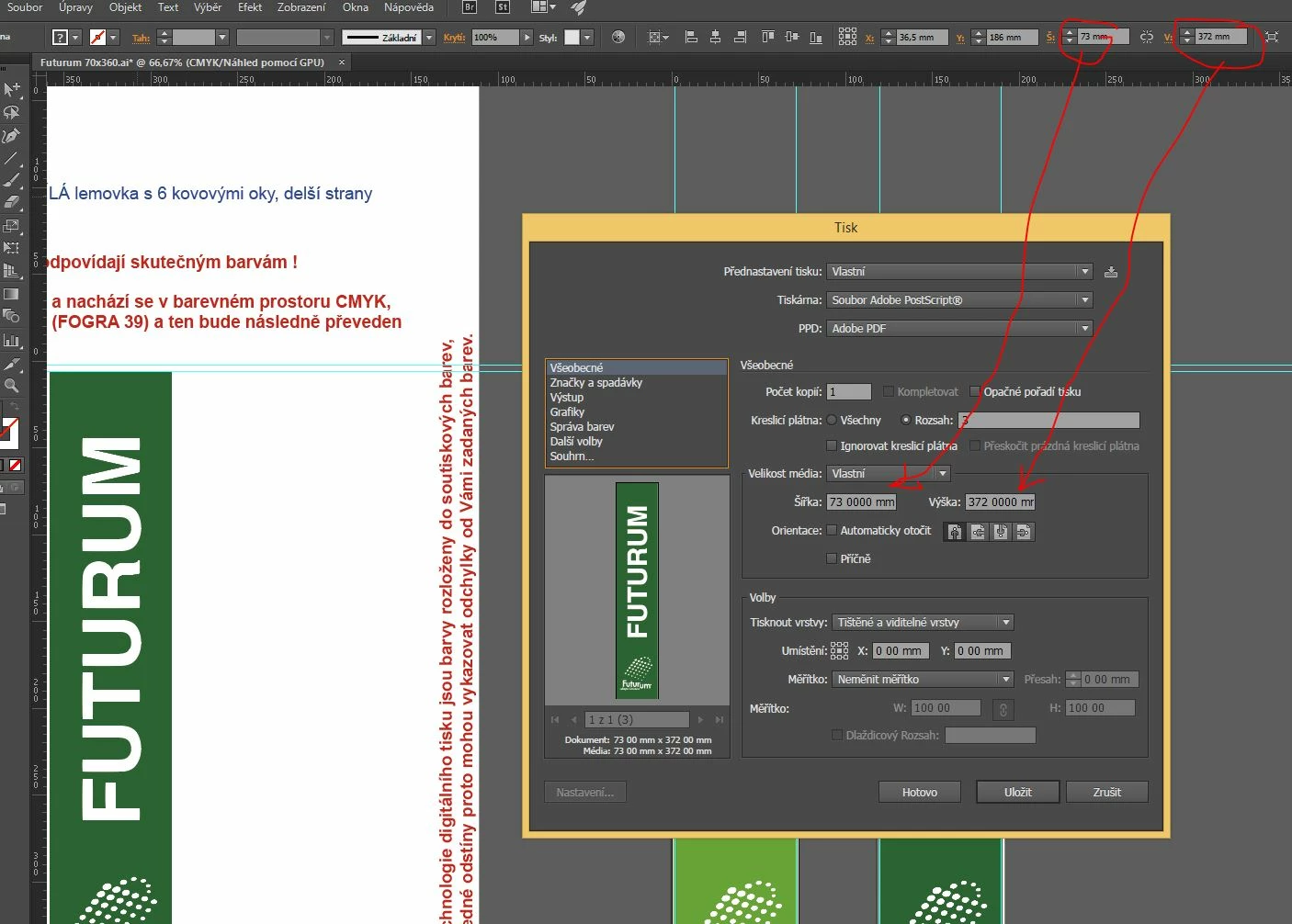Viewport: 1292px width, 924px height.
Task: Check Ignorovat kreslicí plátna
Action: (832, 445)
